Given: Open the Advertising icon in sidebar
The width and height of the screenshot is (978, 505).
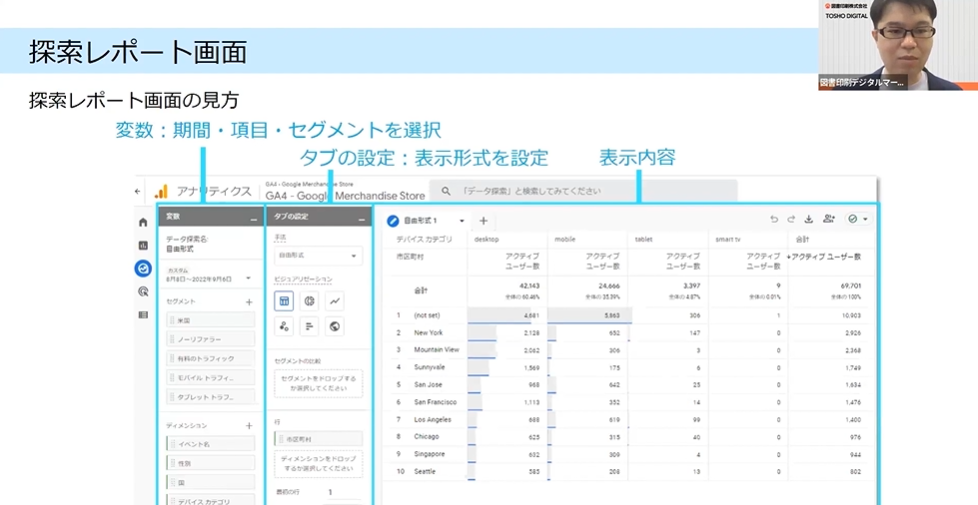Looking at the screenshot, I should (143, 291).
